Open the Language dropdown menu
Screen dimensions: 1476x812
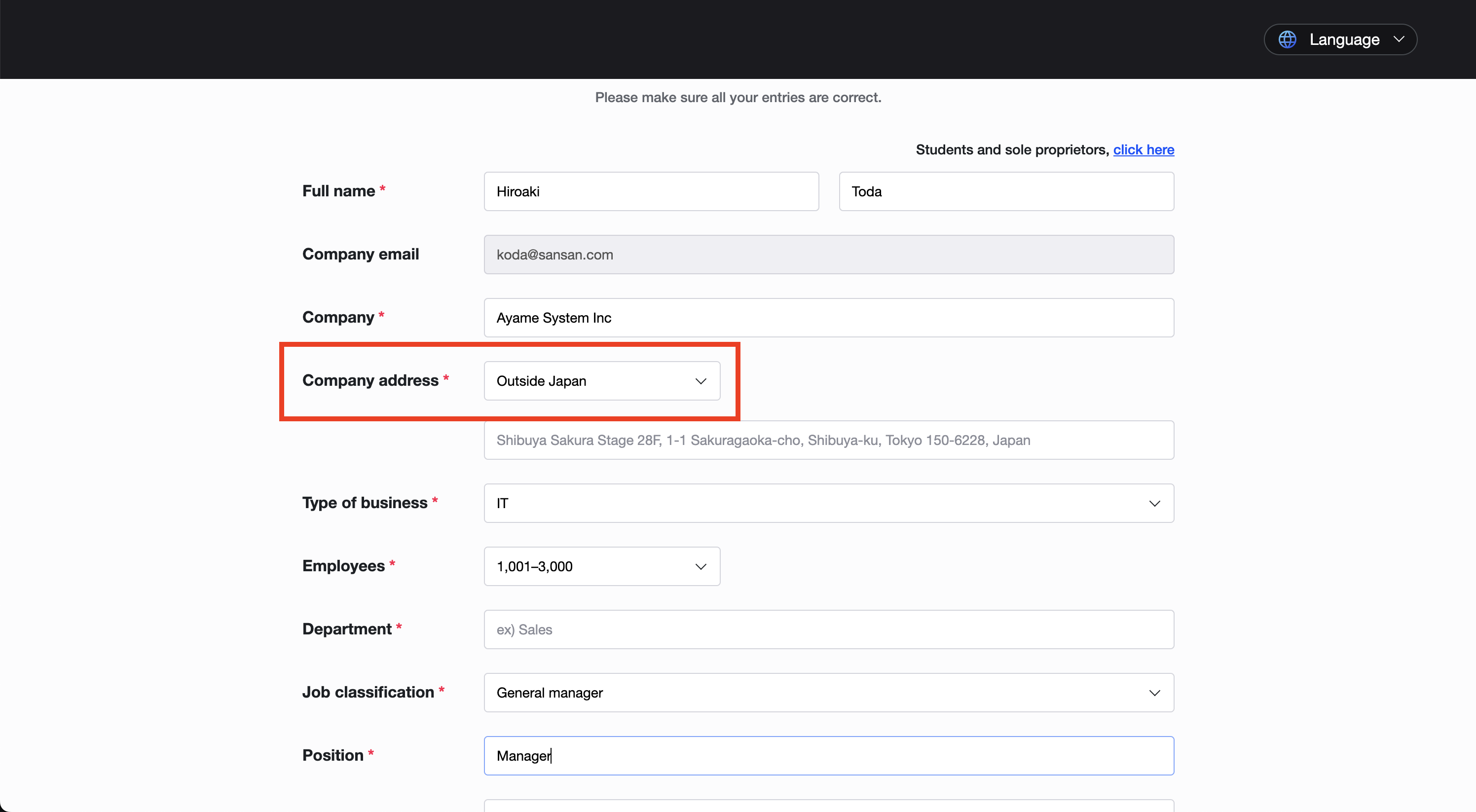pos(1341,39)
